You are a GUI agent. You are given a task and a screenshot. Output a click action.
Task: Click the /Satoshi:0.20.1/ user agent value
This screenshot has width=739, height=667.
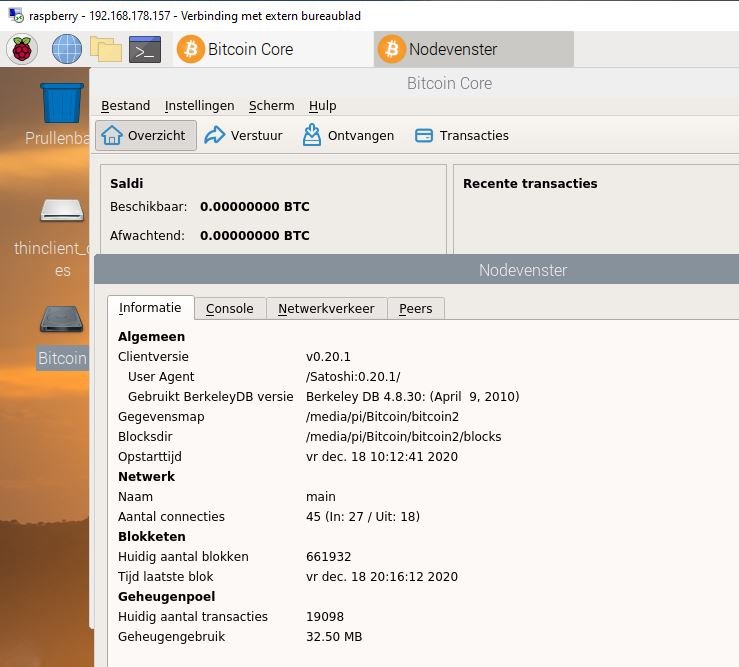point(353,377)
